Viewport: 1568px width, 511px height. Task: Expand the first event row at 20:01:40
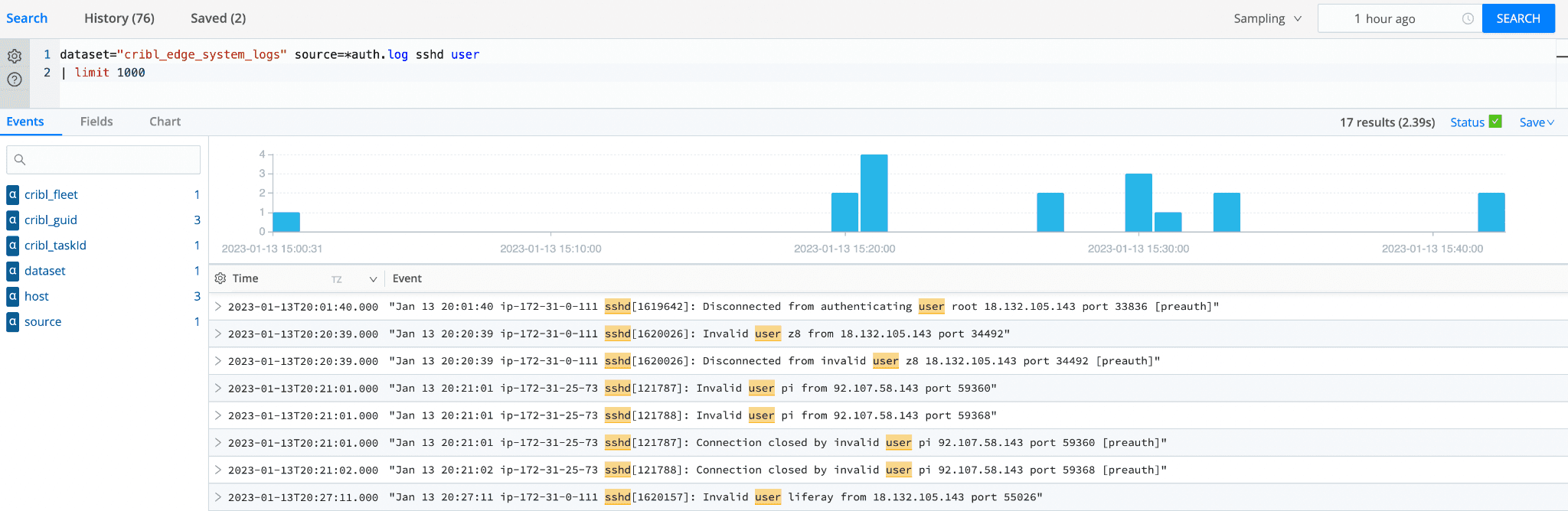pyautogui.click(x=218, y=307)
